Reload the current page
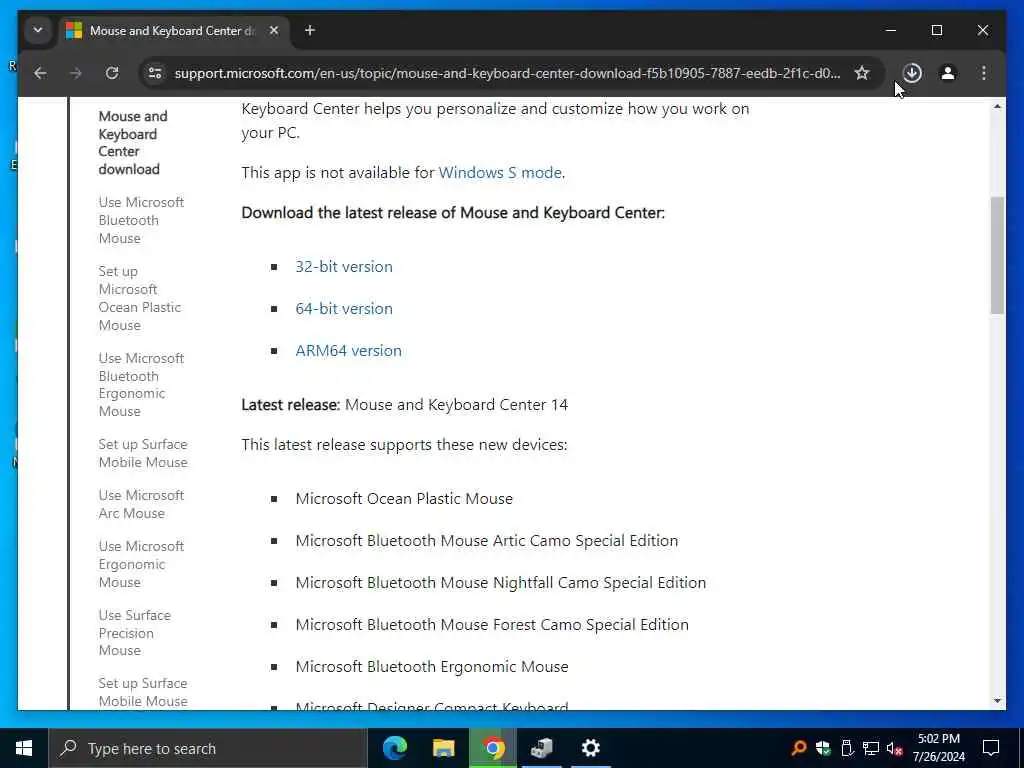 [x=112, y=73]
